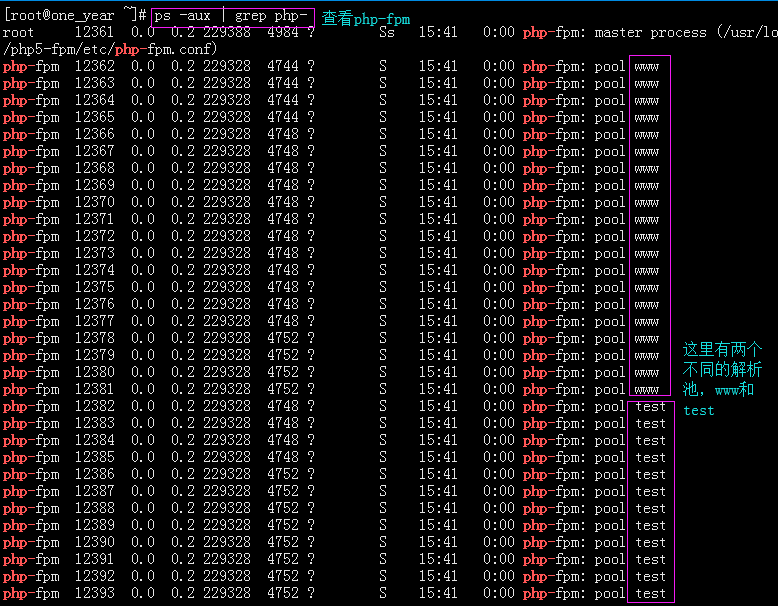The image size is (778, 606).
Task: Click RSS value 4744 on PID 12363 row
Action: pyautogui.click(x=283, y=83)
